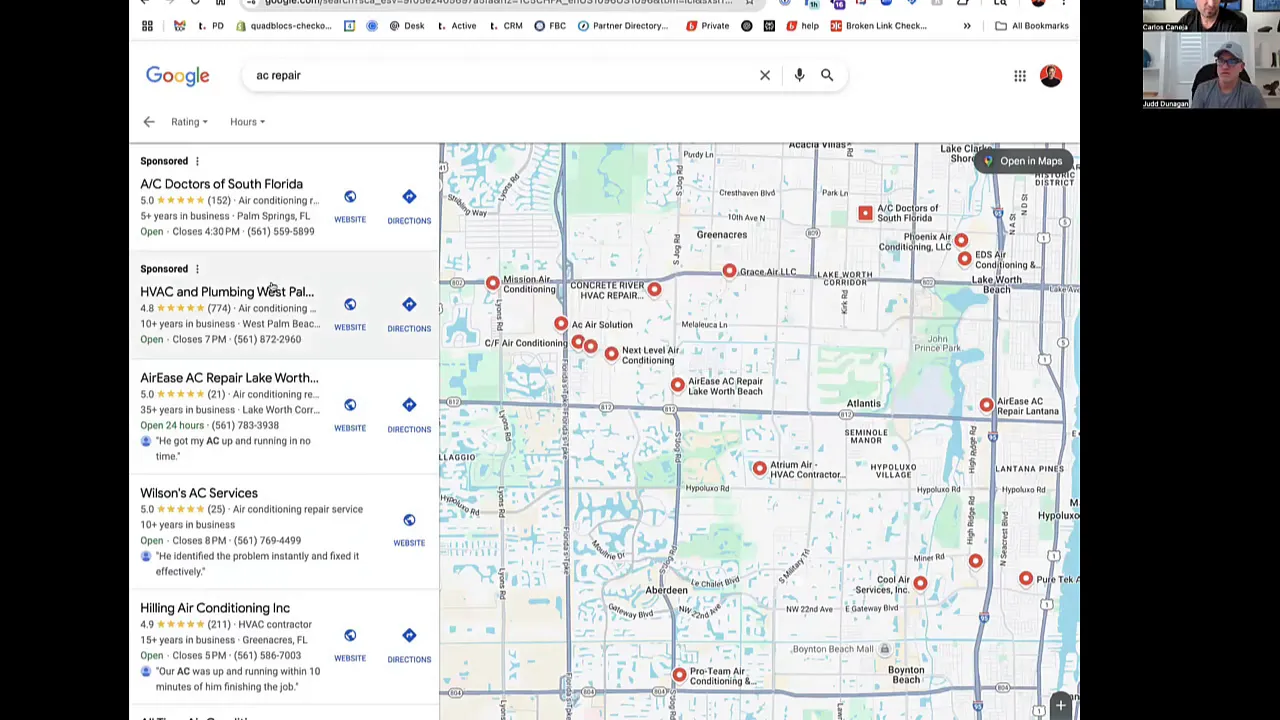Select the Next Level Air Conditioning pin
Screen dimensions: 1280x720
tap(611, 354)
